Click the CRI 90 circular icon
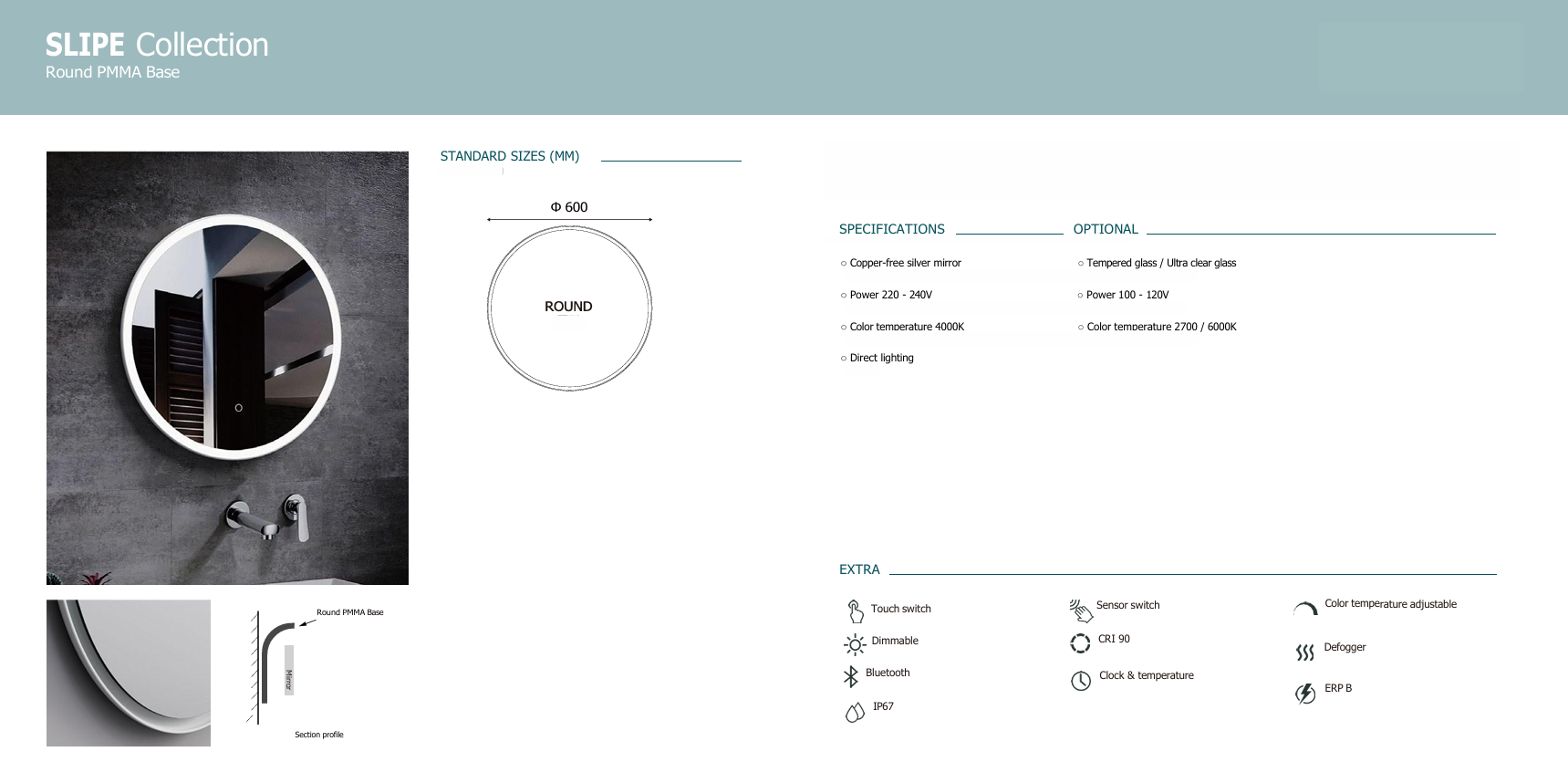Viewport: 1568px width, 783px height. click(1080, 643)
